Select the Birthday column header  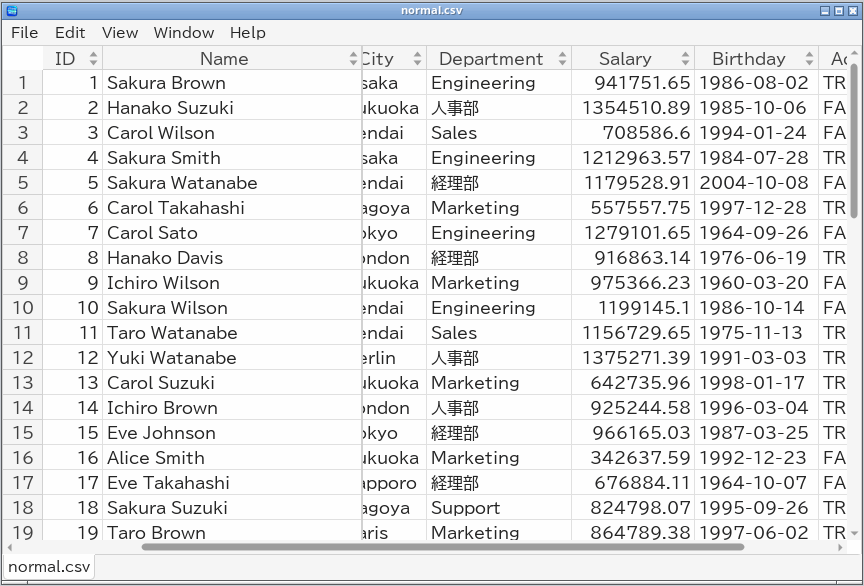(x=757, y=58)
